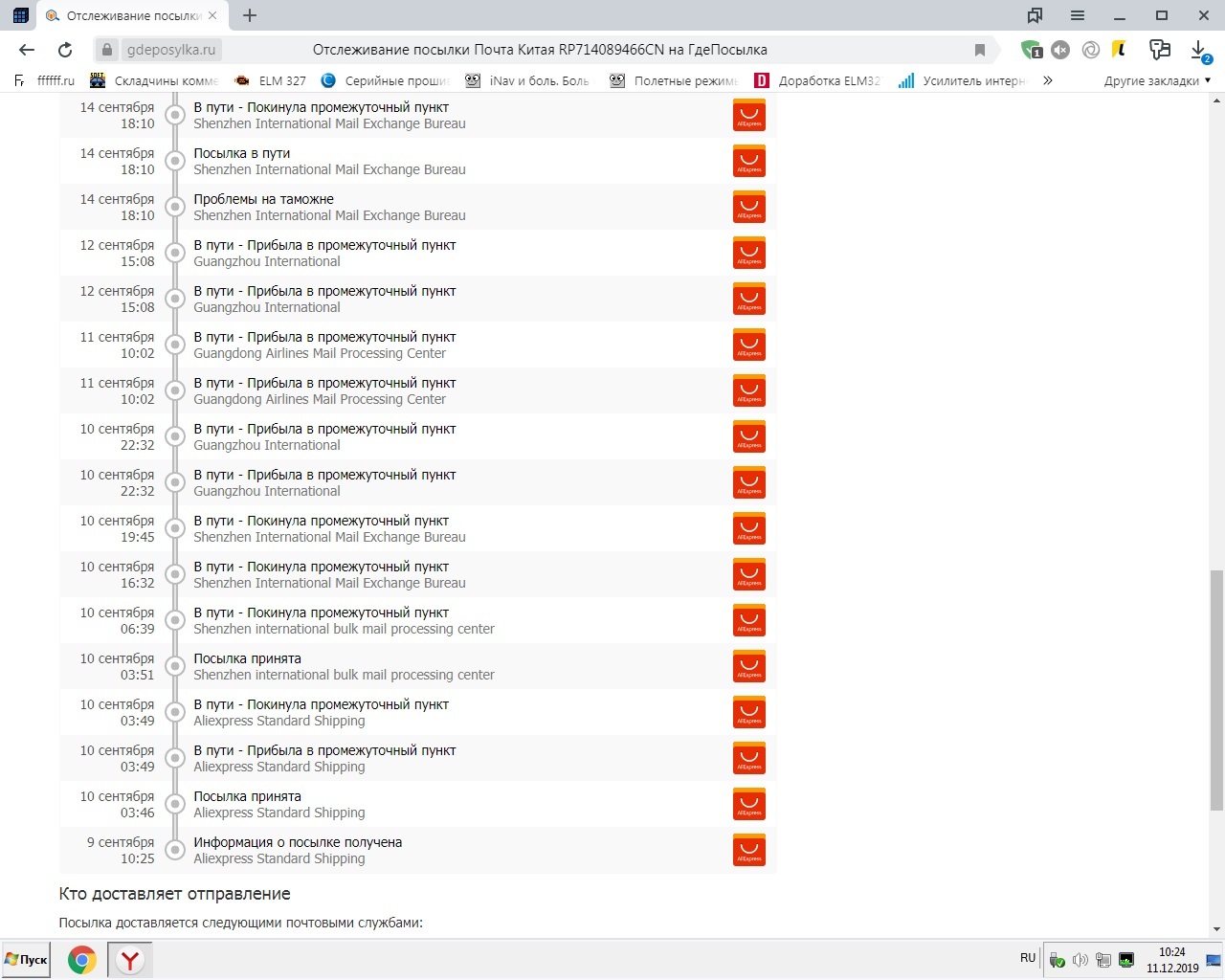Select the Проблемы на таможне status text
This screenshot has width=1225, height=980.
click(x=264, y=199)
